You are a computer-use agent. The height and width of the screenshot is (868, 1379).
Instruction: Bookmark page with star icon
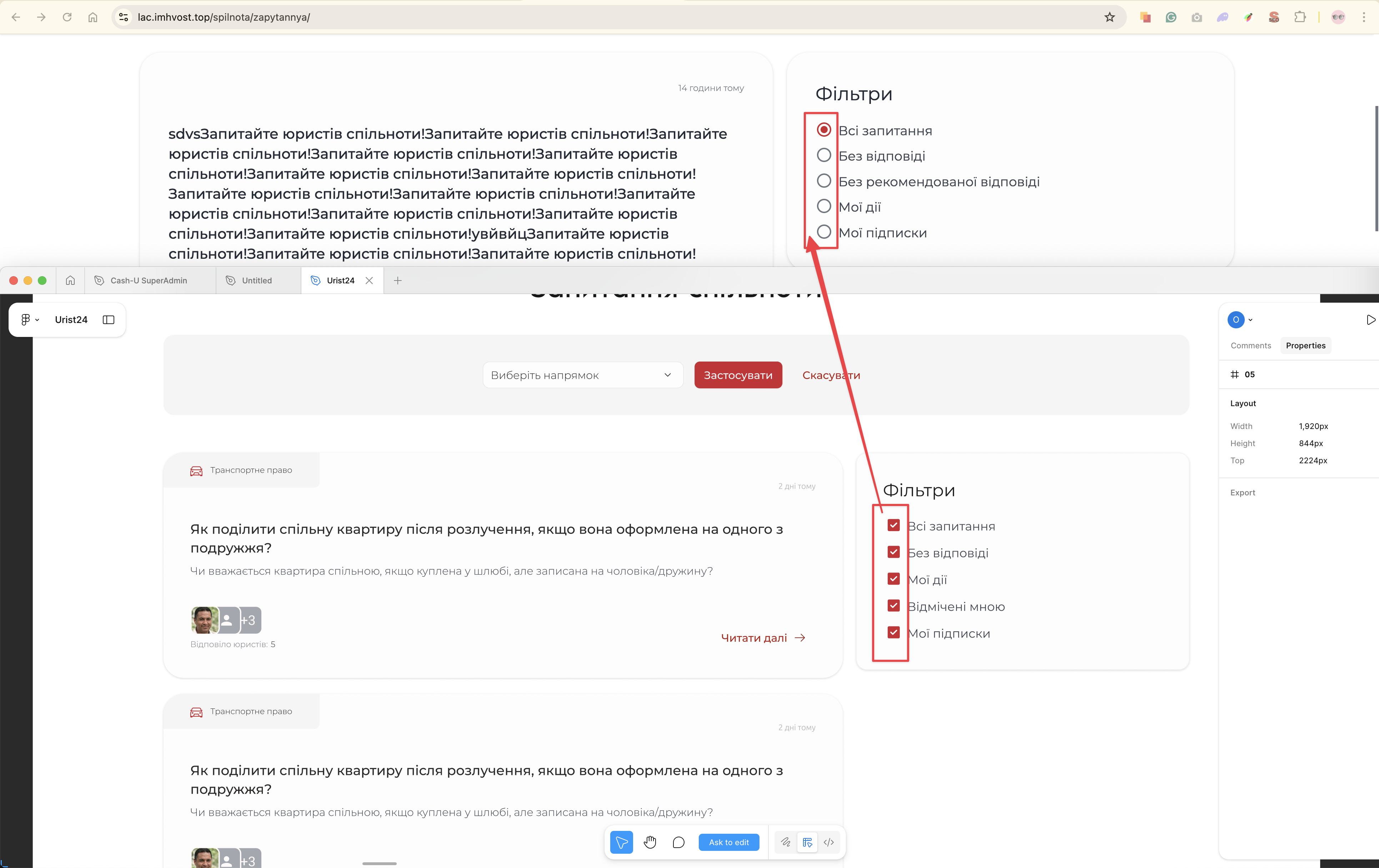click(x=1109, y=17)
